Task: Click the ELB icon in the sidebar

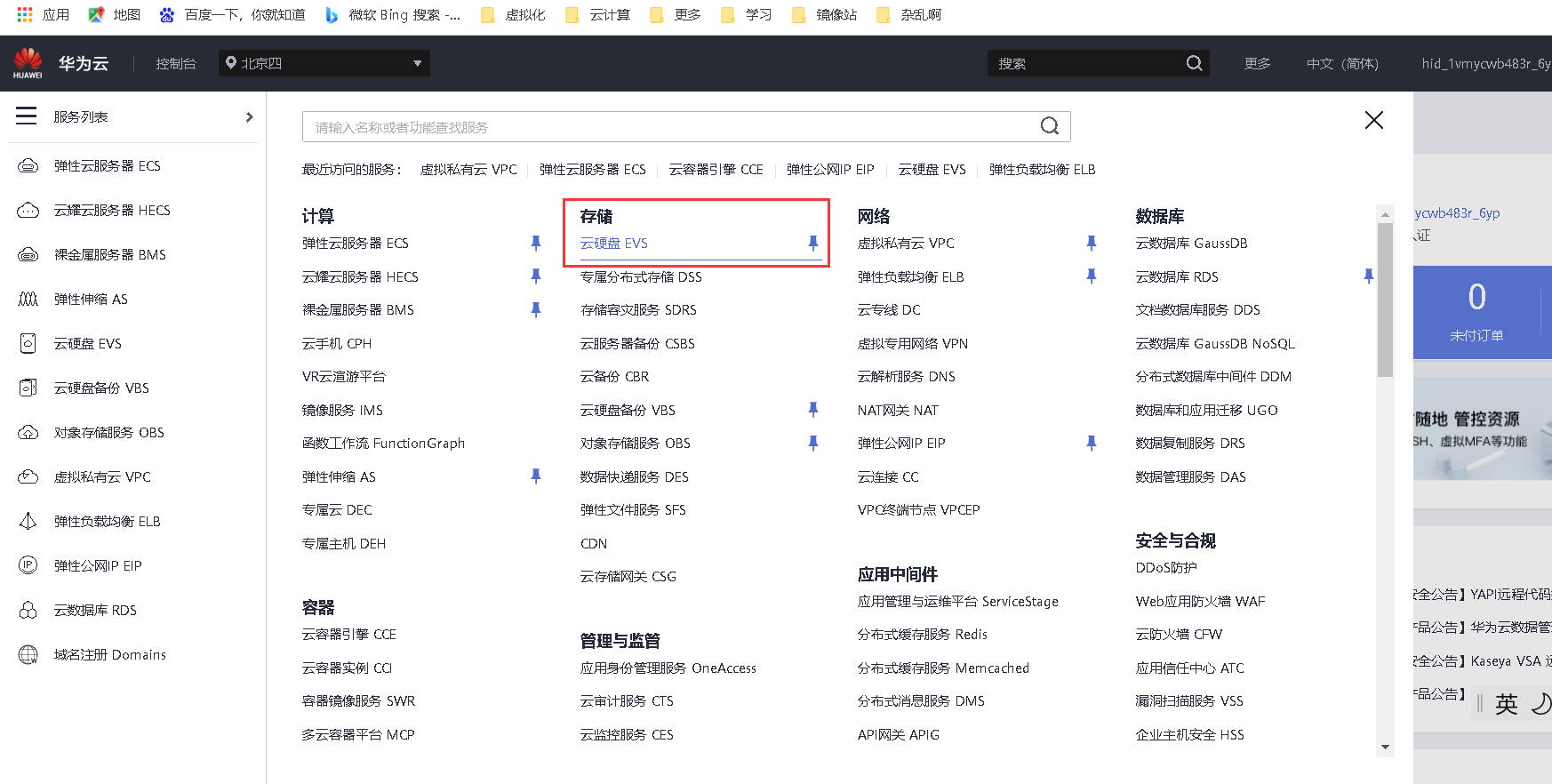Action: [x=28, y=522]
